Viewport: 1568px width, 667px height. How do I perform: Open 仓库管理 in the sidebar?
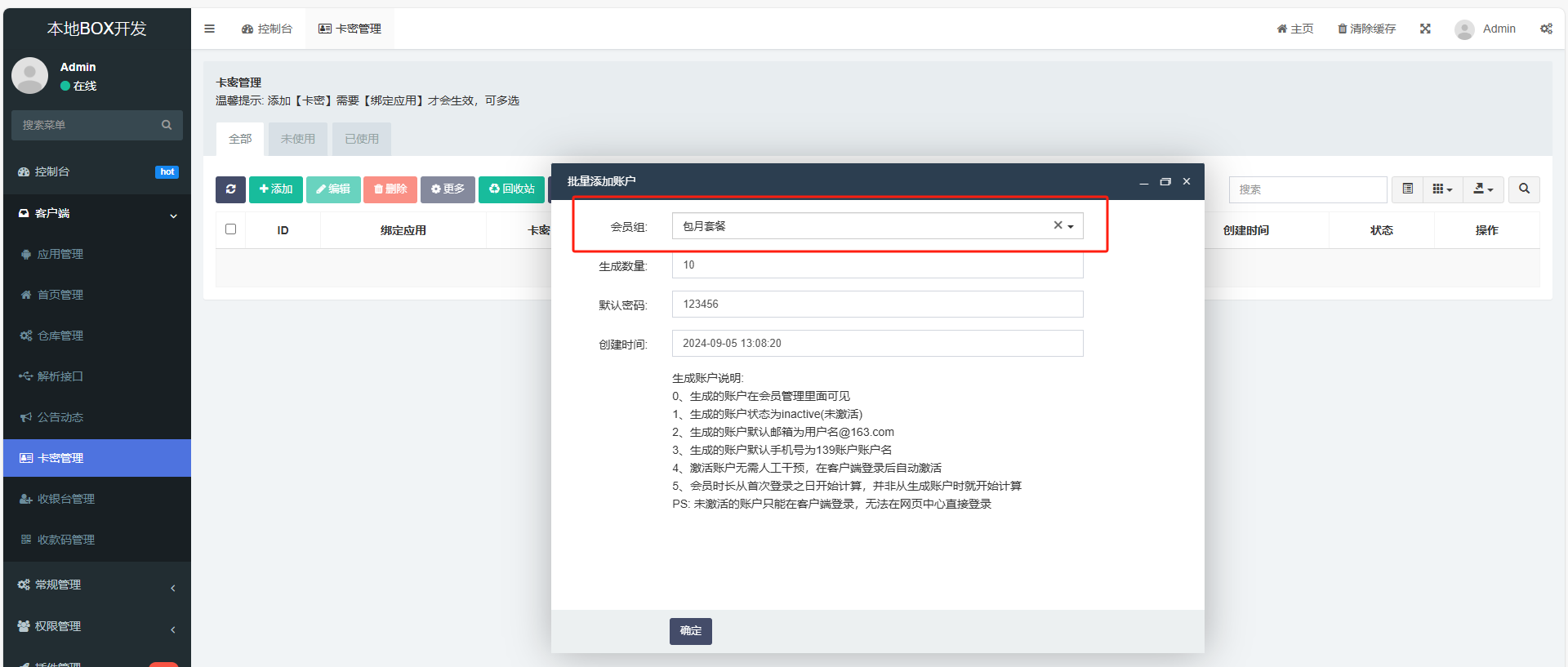[97, 336]
